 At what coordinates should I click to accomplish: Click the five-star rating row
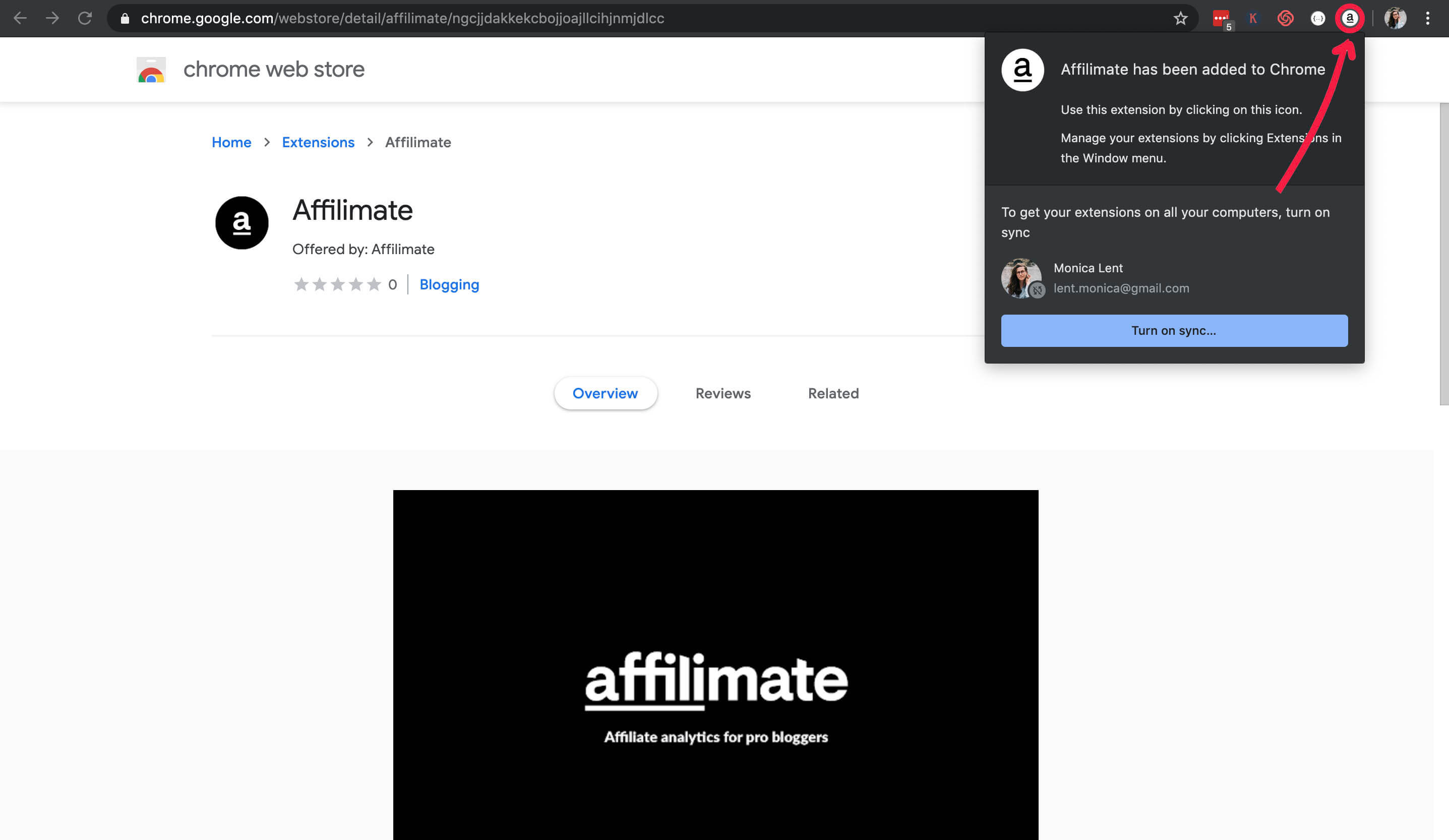[x=337, y=284]
